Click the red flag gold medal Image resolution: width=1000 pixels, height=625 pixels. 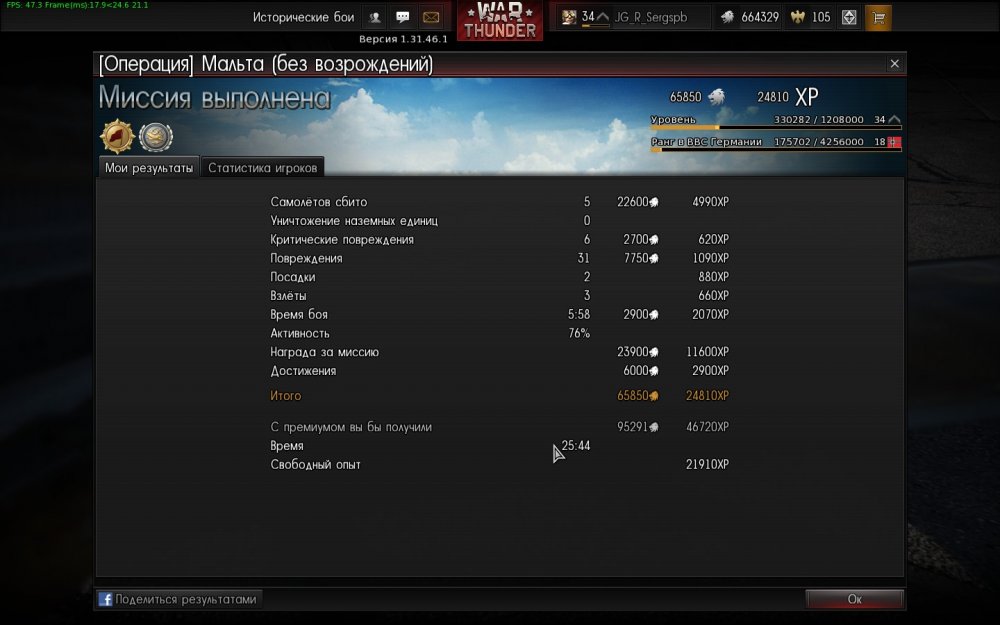click(117, 136)
